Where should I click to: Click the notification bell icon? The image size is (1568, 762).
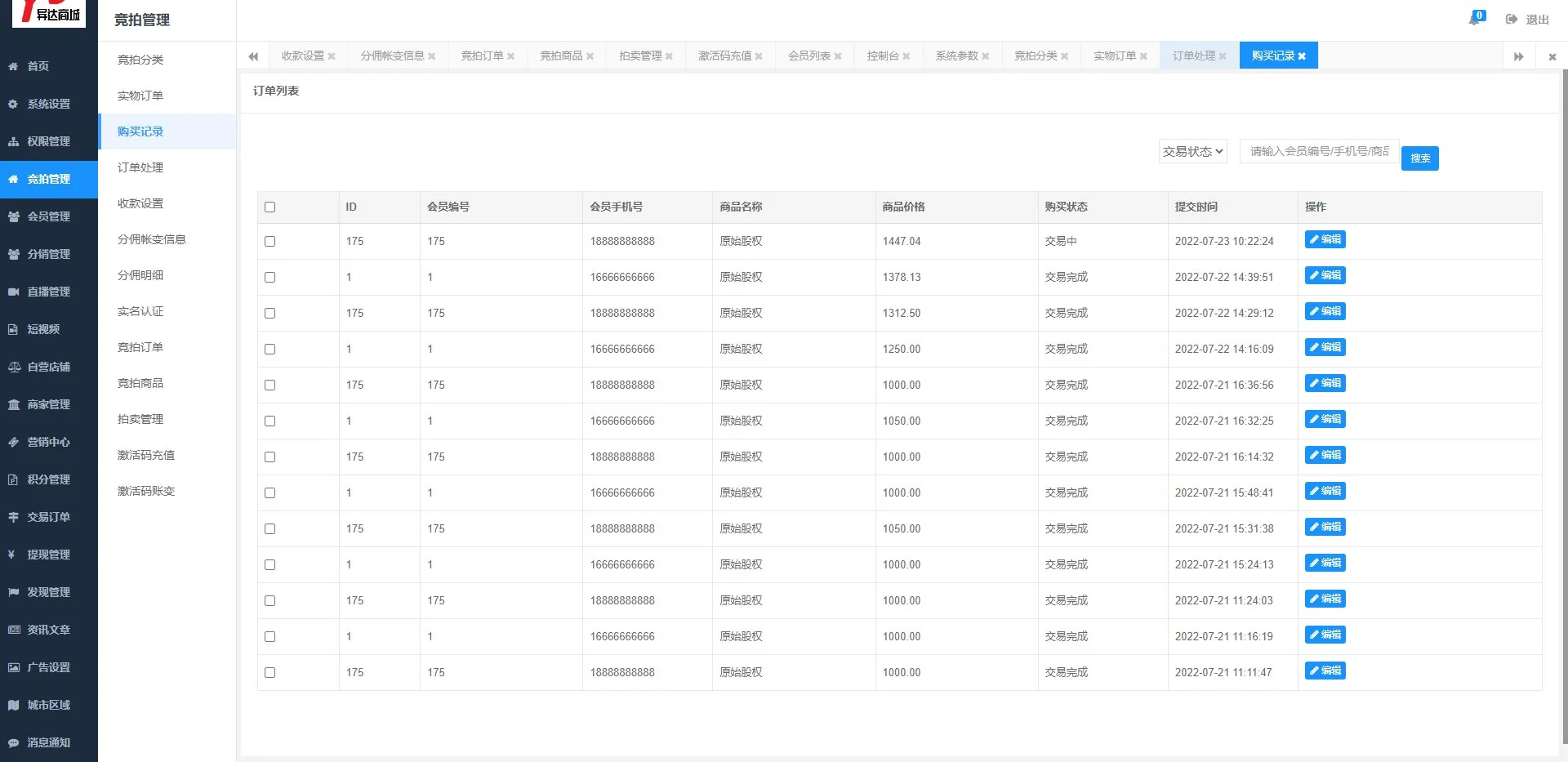click(1475, 19)
